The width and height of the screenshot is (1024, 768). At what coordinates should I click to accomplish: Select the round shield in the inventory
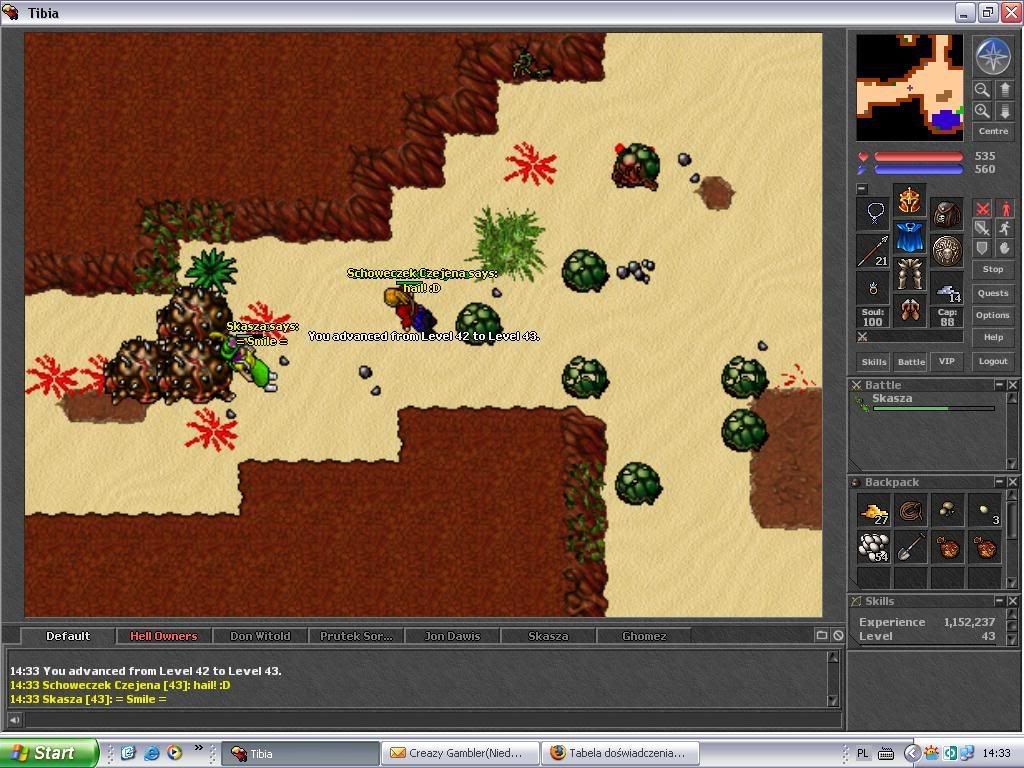(946, 251)
